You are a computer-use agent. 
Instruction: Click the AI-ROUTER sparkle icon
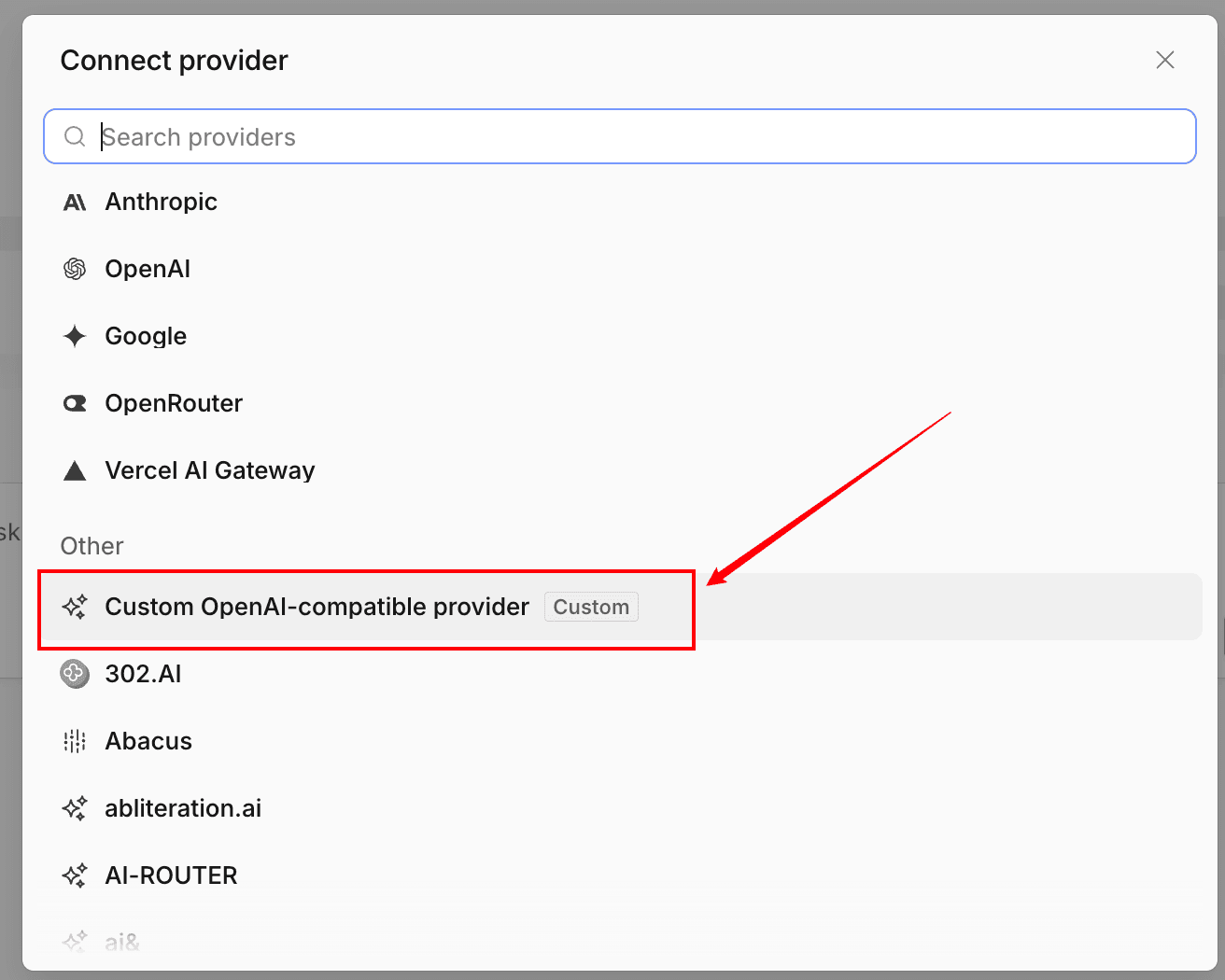coord(75,875)
